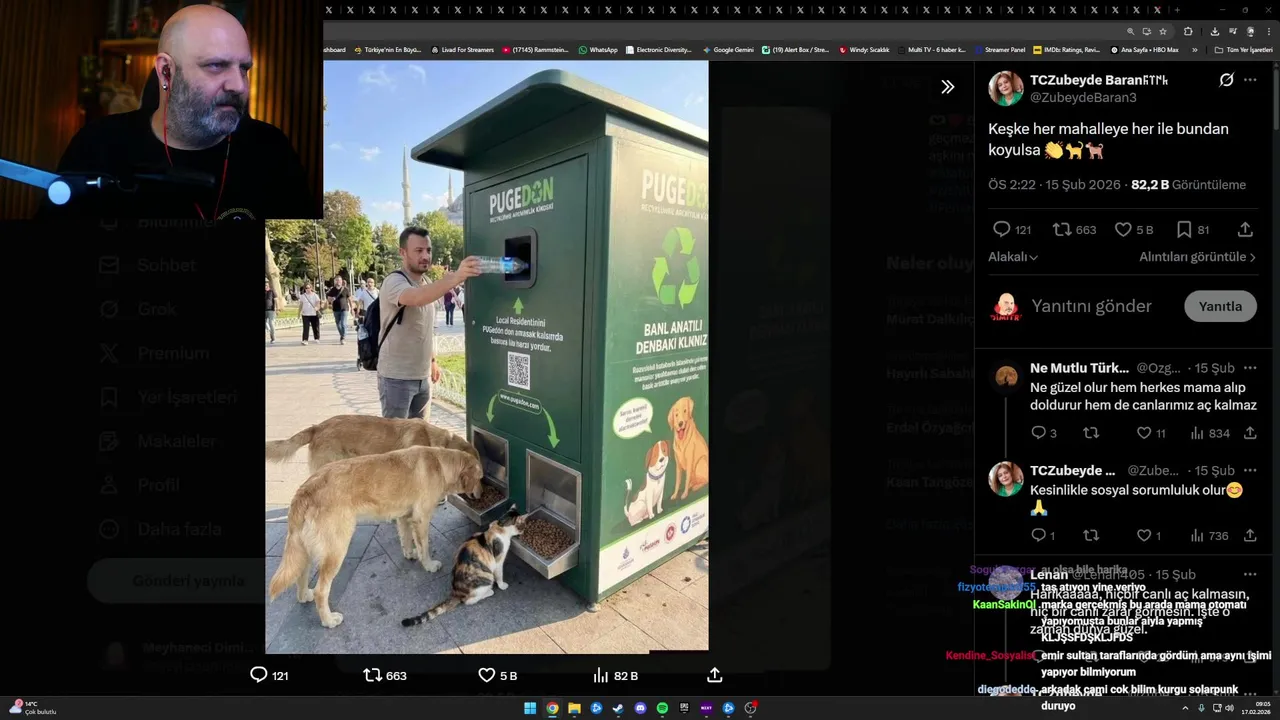Collapse the tweet side panel with double-arrow icon

pos(947,87)
